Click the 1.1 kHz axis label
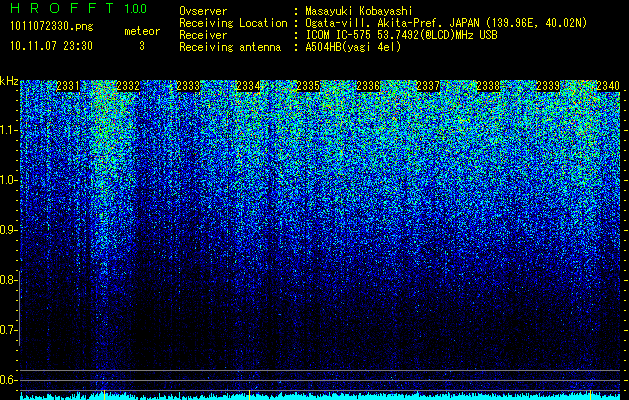The width and height of the screenshot is (629, 400). (9, 130)
